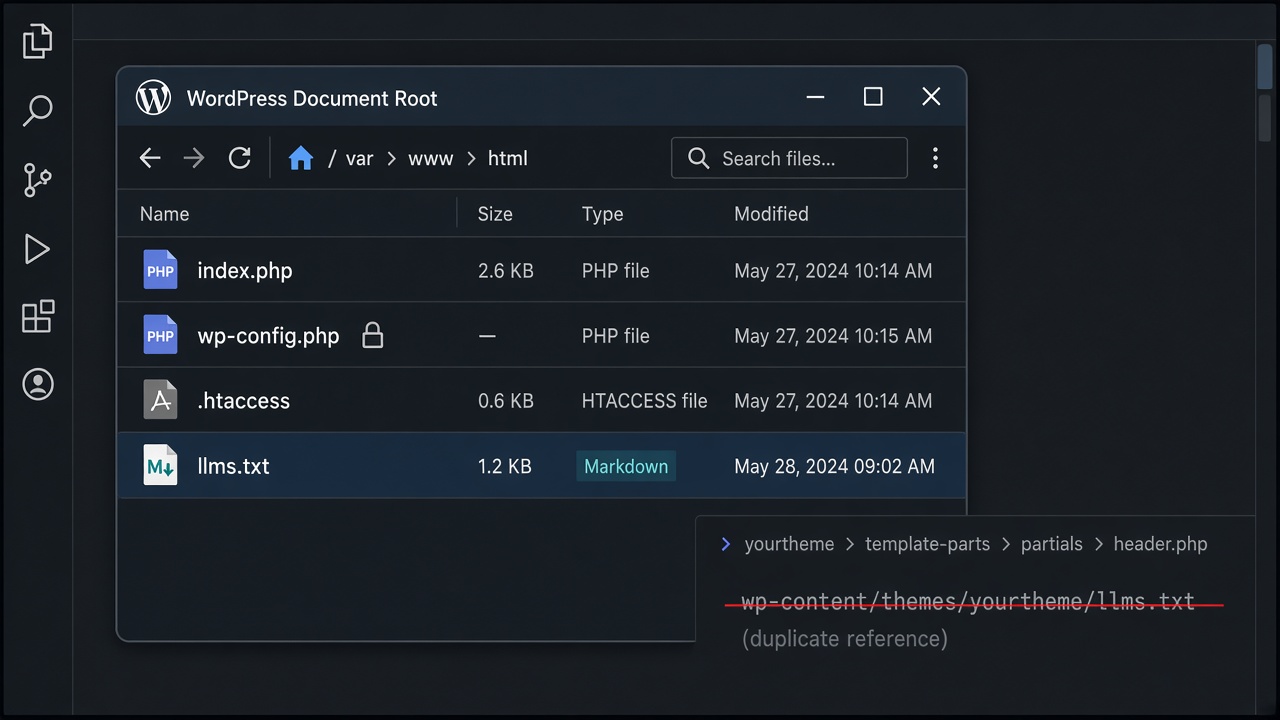1280x720 pixels.
Task: Click the 1.2 KB size of llms.txt
Action: tap(505, 466)
